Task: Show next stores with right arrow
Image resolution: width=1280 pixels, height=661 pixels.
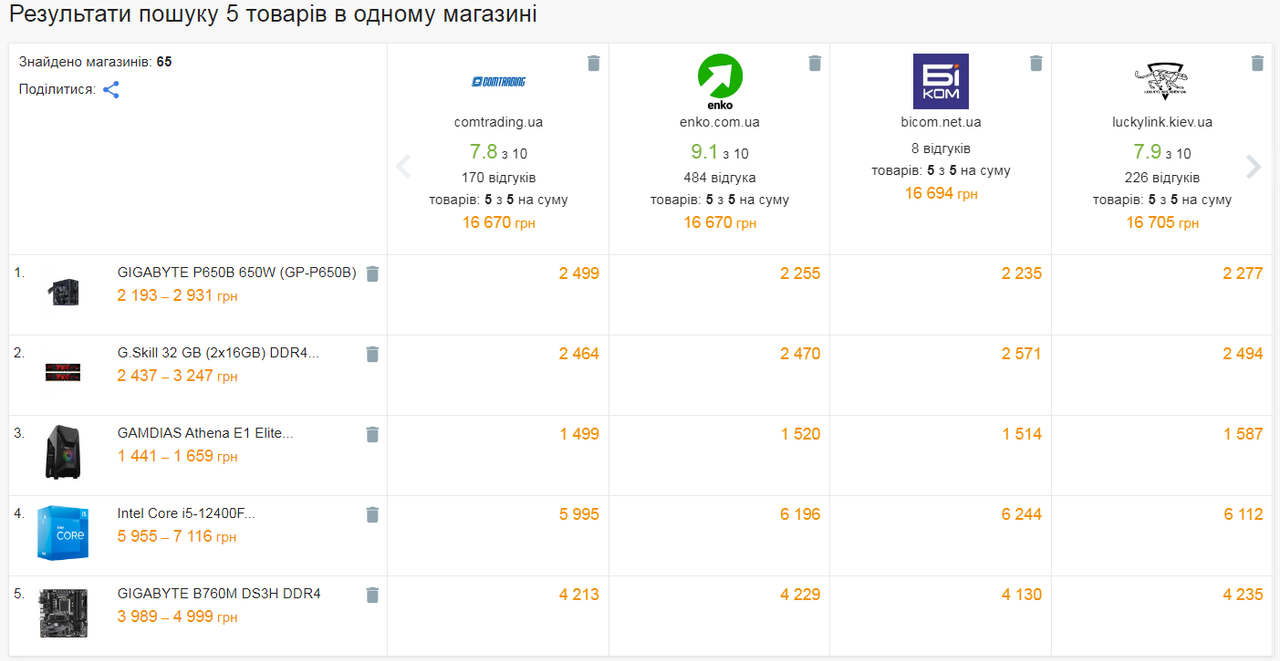Action: coord(1253,166)
